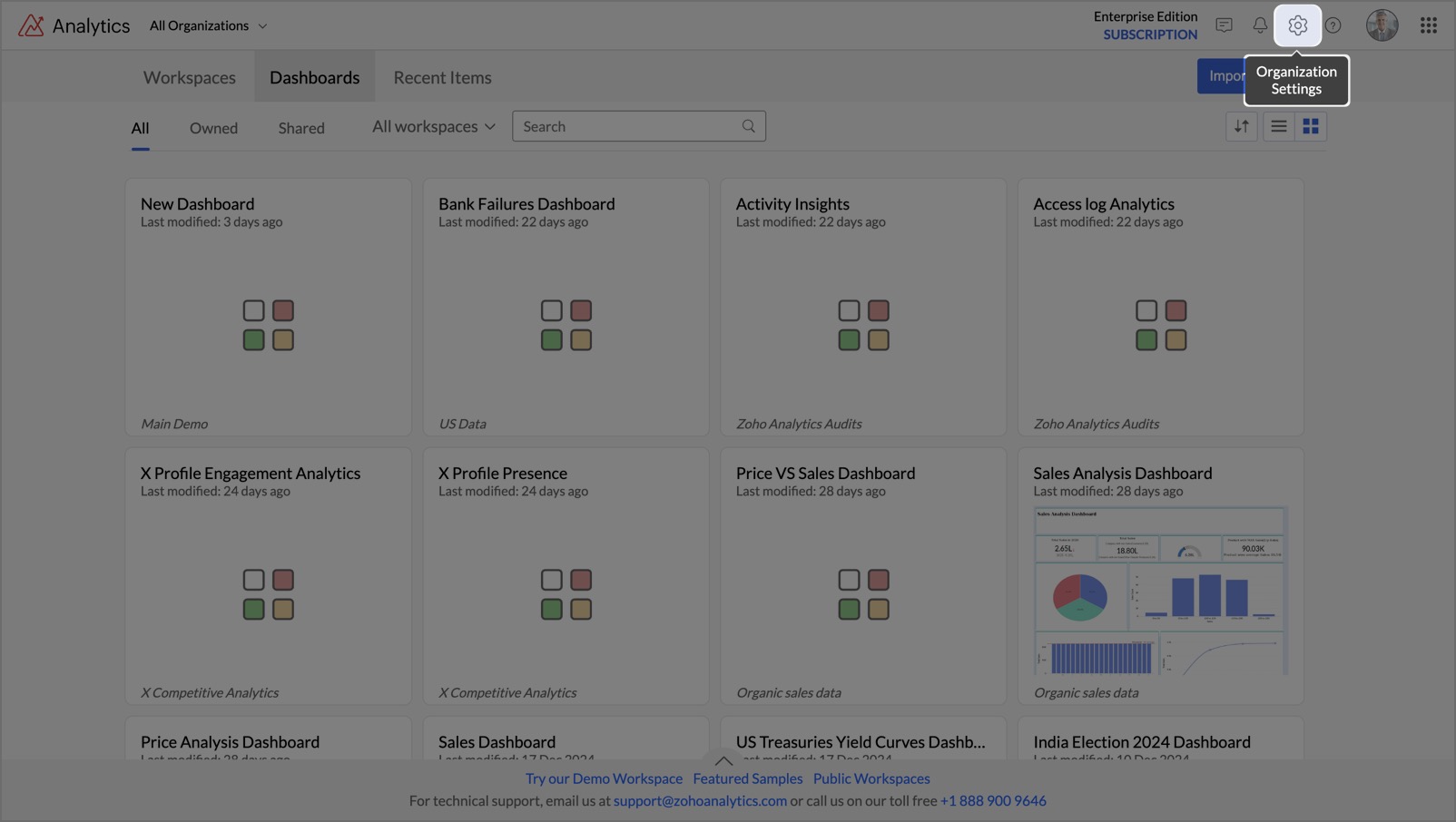The image size is (1456, 822).
Task: Click the Price VS Sales Dashboard placeholder icon
Action: [863, 594]
